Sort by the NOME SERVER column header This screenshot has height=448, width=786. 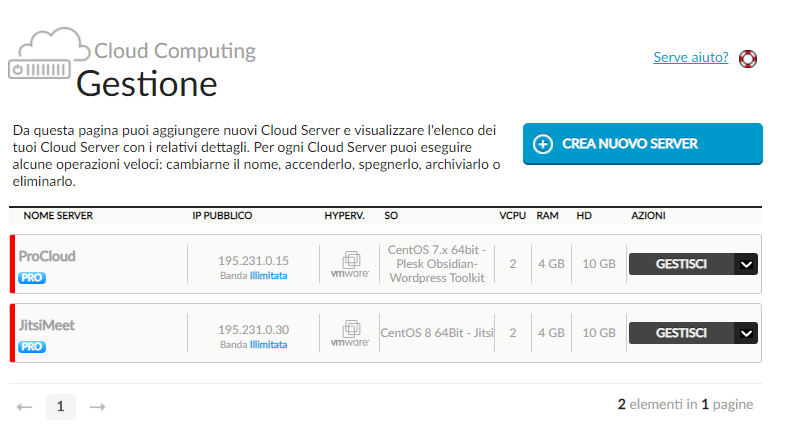[x=58, y=216]
